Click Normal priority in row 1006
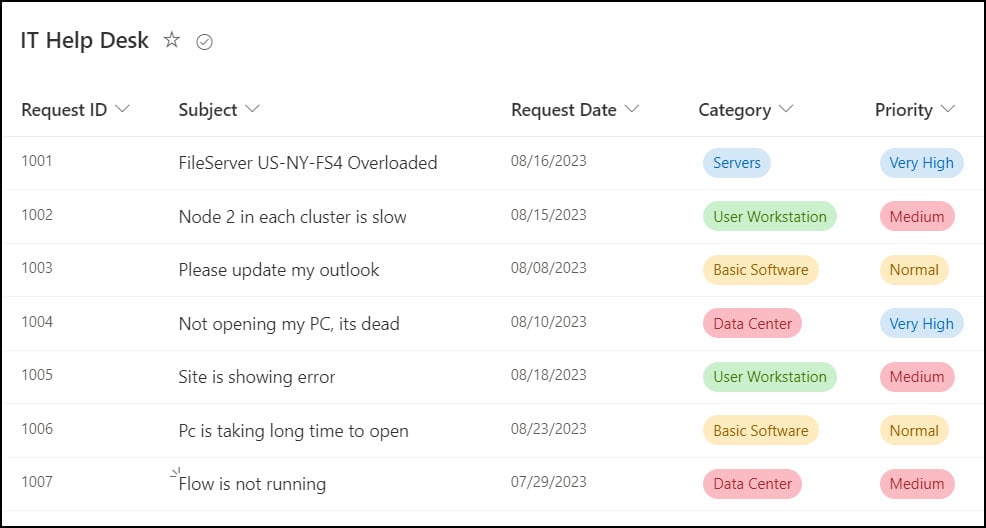986x528 pixels. coord(914,431)
